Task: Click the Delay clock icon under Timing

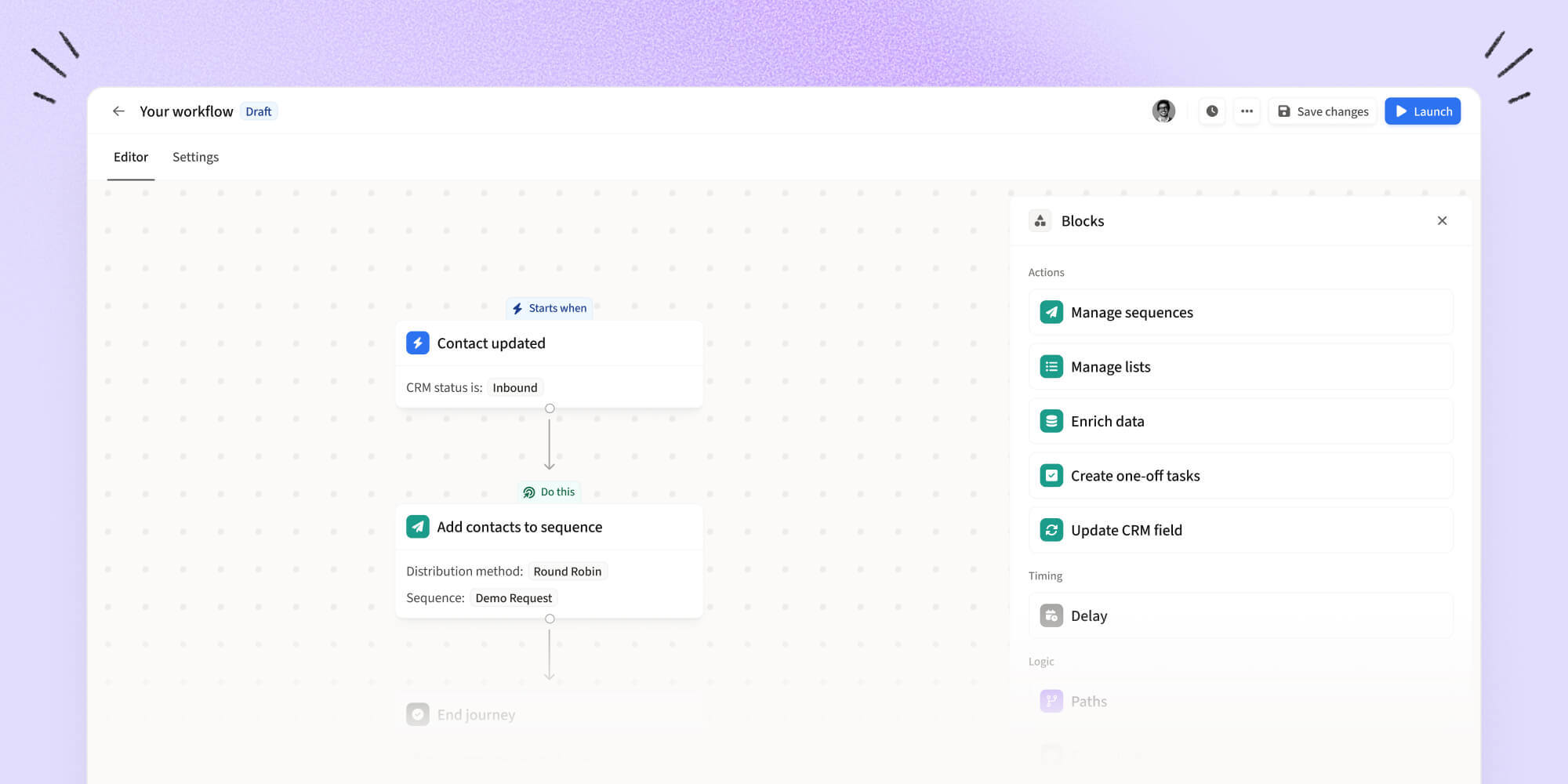Action: coord(1051,615)
